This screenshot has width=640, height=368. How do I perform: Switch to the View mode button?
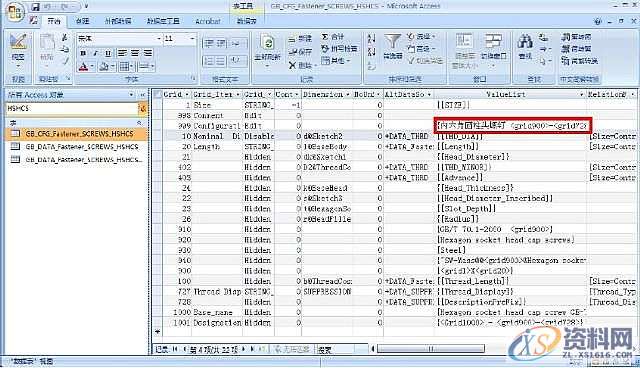[x=18, y=49]
